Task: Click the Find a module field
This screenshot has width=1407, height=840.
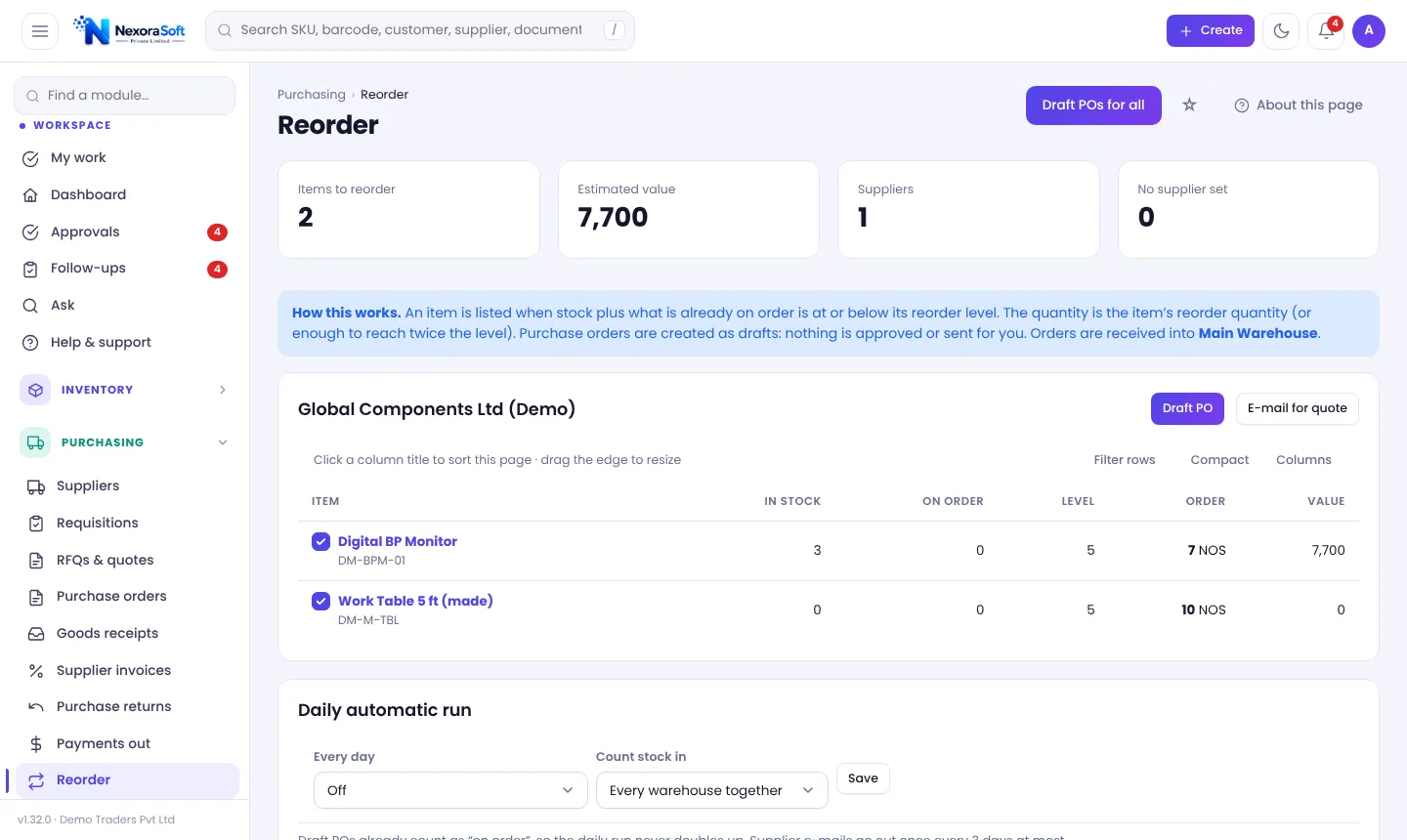Action: pos(125,95)
